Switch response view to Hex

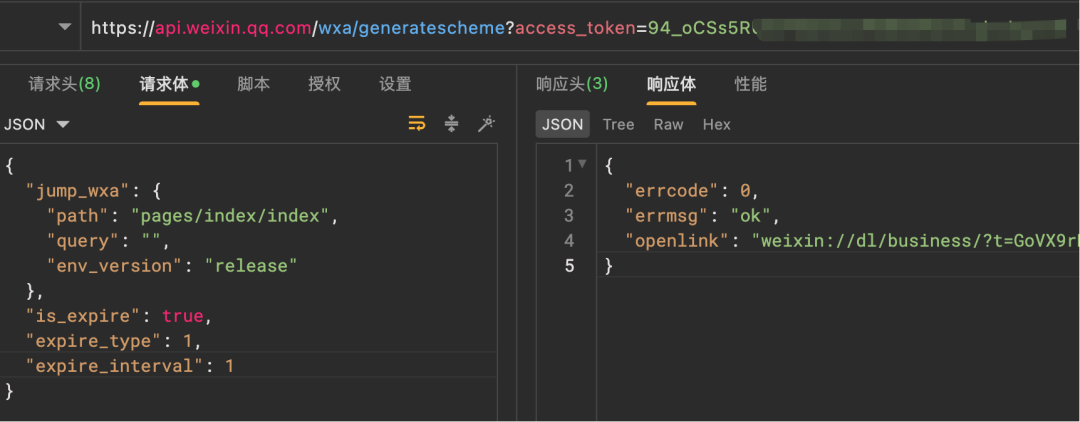(x=716, y=124)
